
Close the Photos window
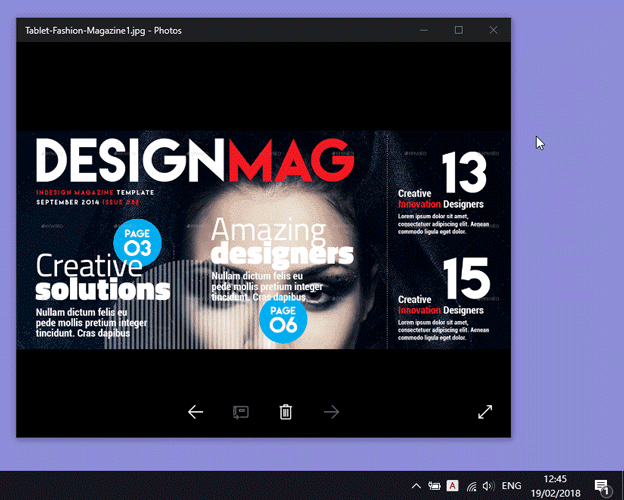(493, 30)
